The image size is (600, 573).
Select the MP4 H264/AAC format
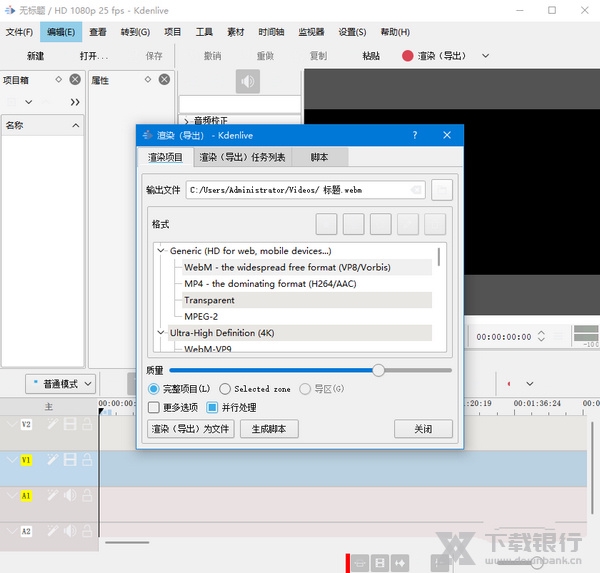coord(270,284)
